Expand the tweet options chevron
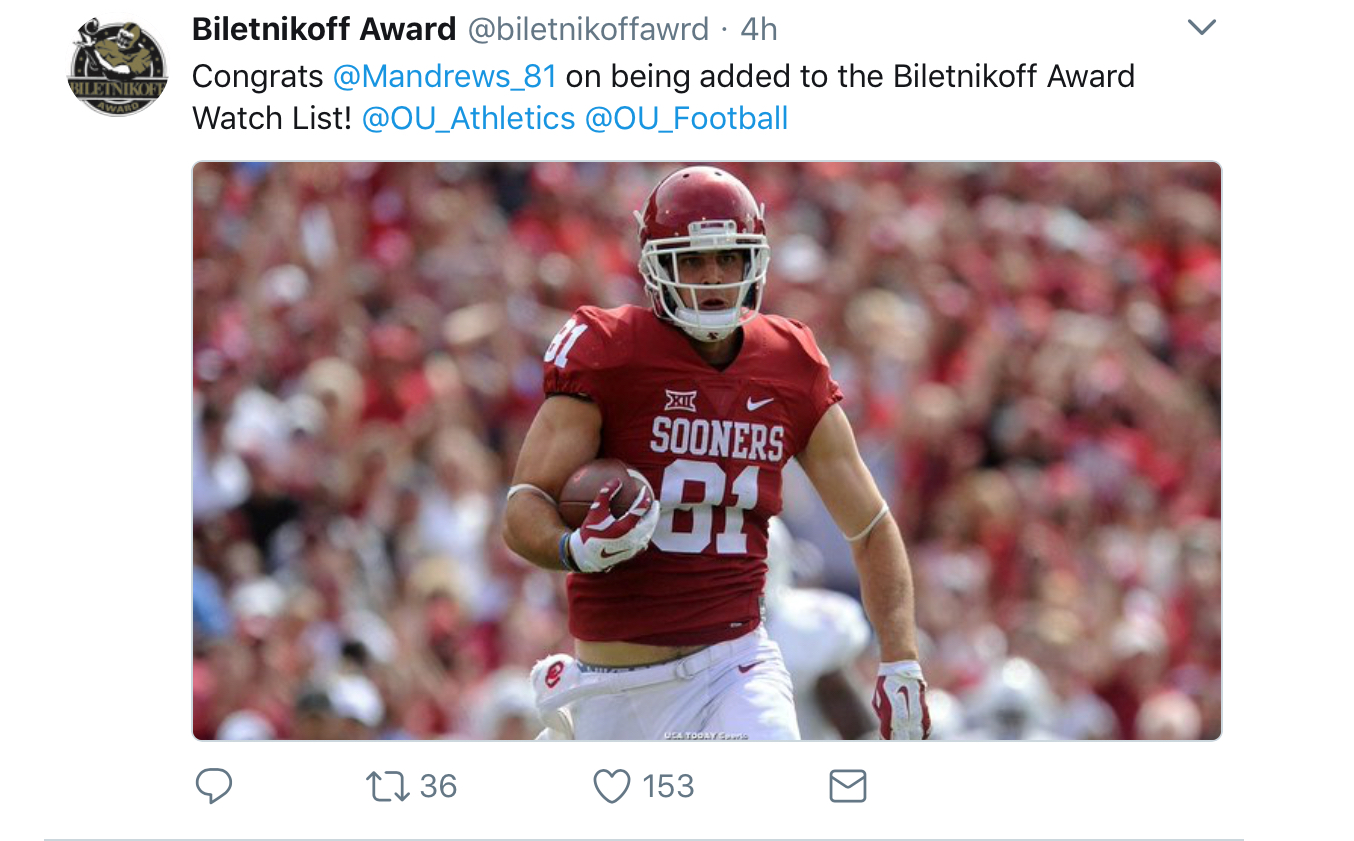This screenshot has height=841, width=1354. pos(1201,28)
